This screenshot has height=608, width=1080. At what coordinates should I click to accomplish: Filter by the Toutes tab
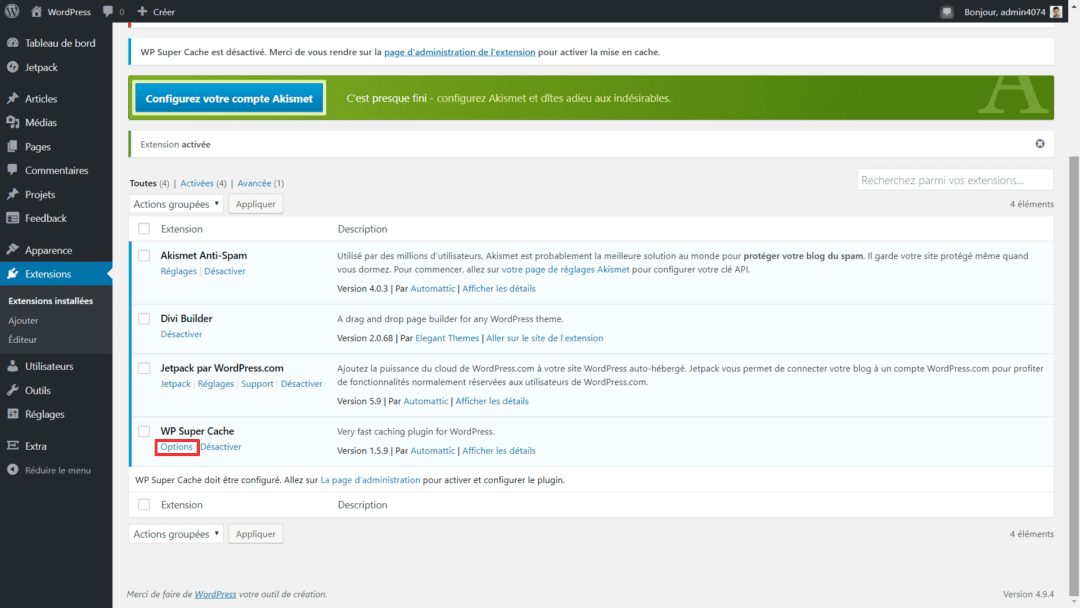pos(143,183)
